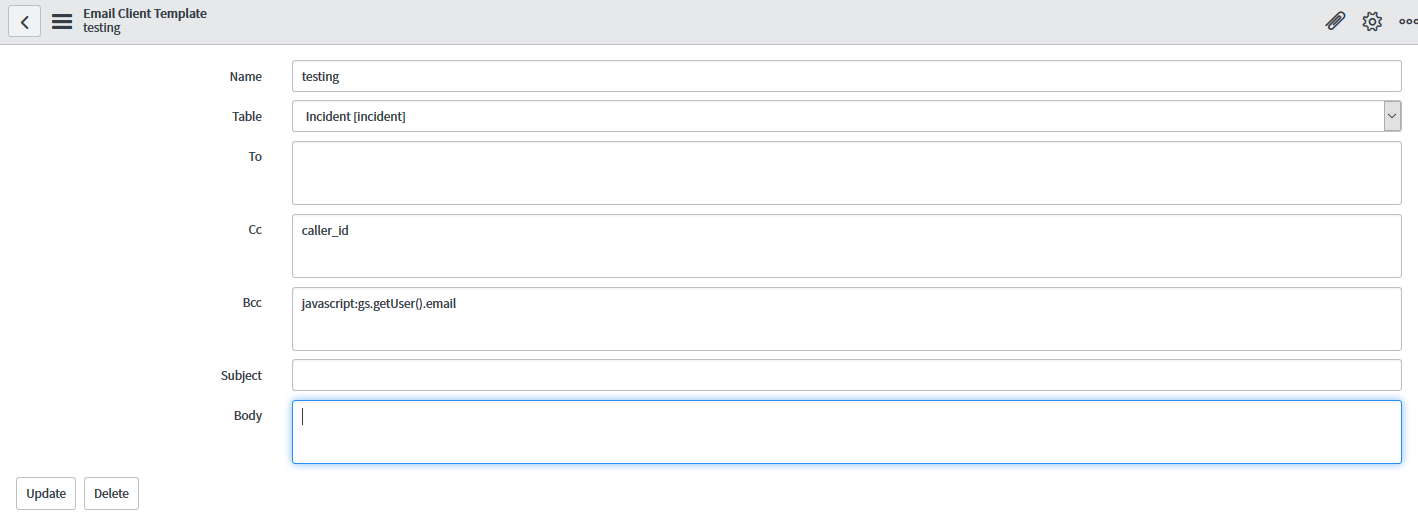Screen dimensions: 1418x524
Task: Click inside the empty To field
Action: coord(847,173)
